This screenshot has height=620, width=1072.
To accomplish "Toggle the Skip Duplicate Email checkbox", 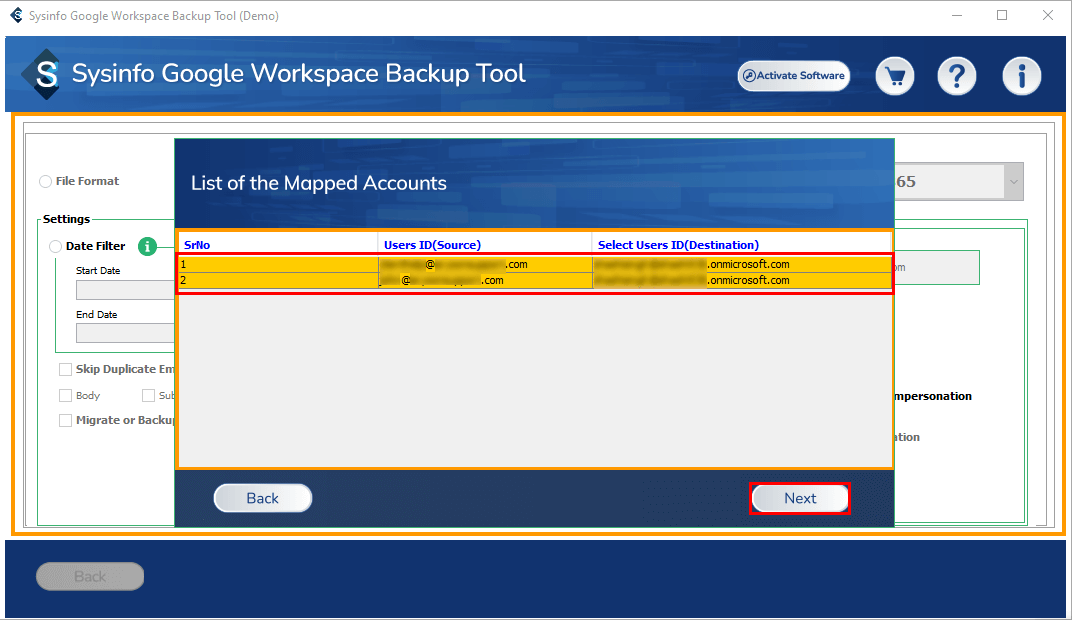I will coord(66,370).
